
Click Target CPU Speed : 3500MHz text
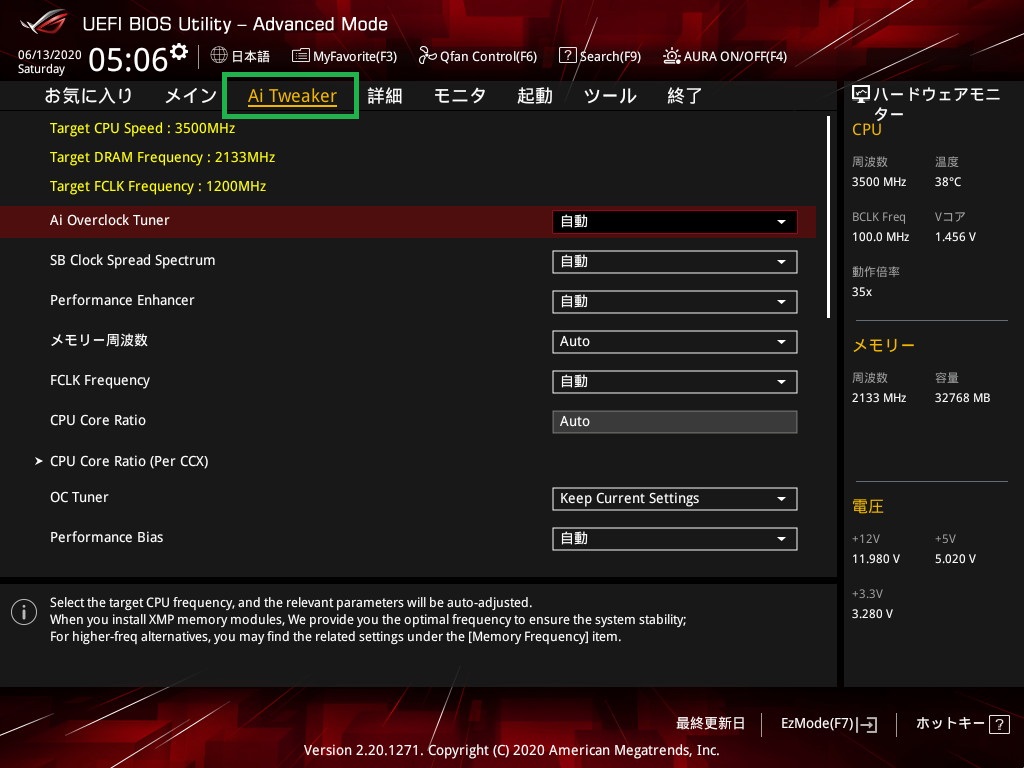tap(142, 129)
